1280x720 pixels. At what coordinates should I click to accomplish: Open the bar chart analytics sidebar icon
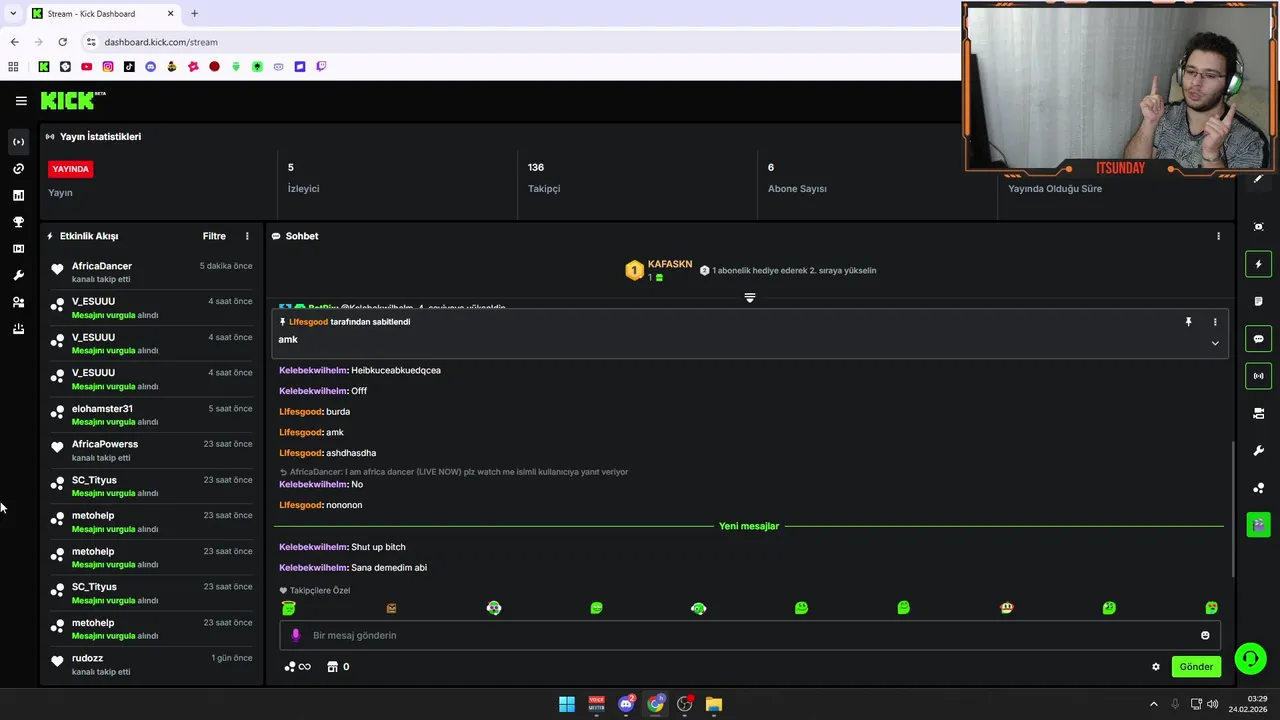tap(18, 196)
